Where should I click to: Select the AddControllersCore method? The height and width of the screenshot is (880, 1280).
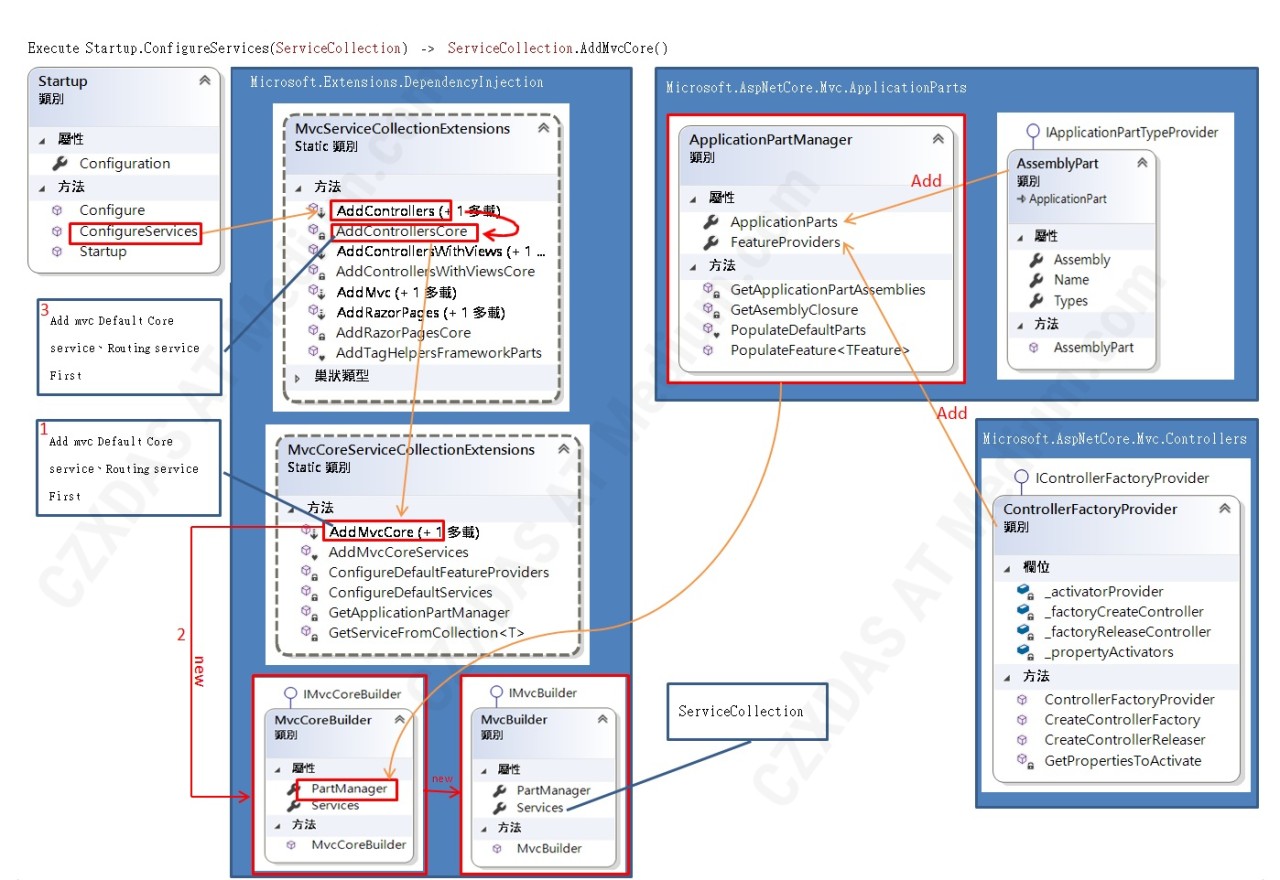[401, 231]
